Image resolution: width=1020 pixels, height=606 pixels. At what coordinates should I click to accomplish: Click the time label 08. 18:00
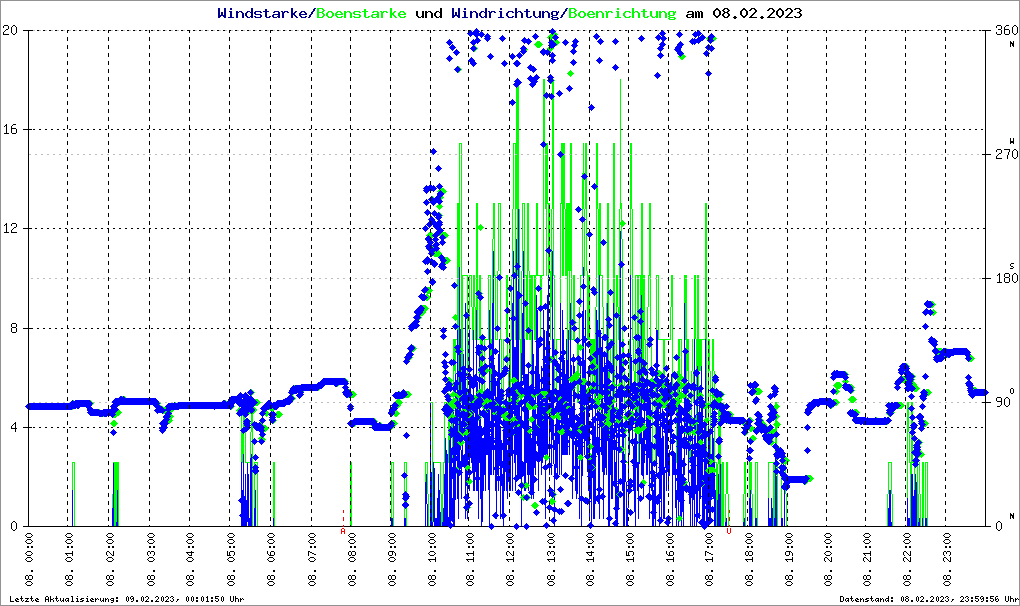[750, 560]
